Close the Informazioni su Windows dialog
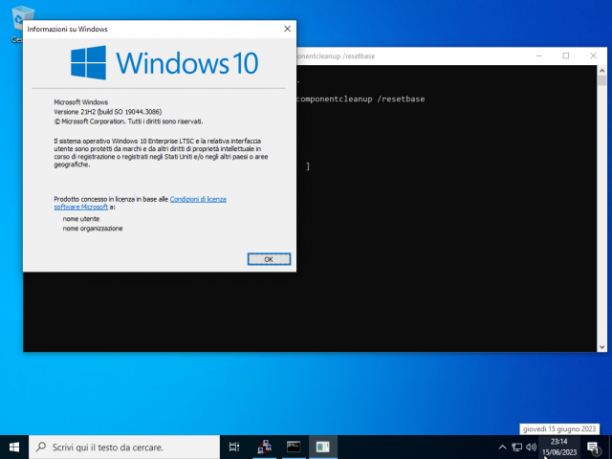Screen dimensions: 612x459 tap(287, 29)
